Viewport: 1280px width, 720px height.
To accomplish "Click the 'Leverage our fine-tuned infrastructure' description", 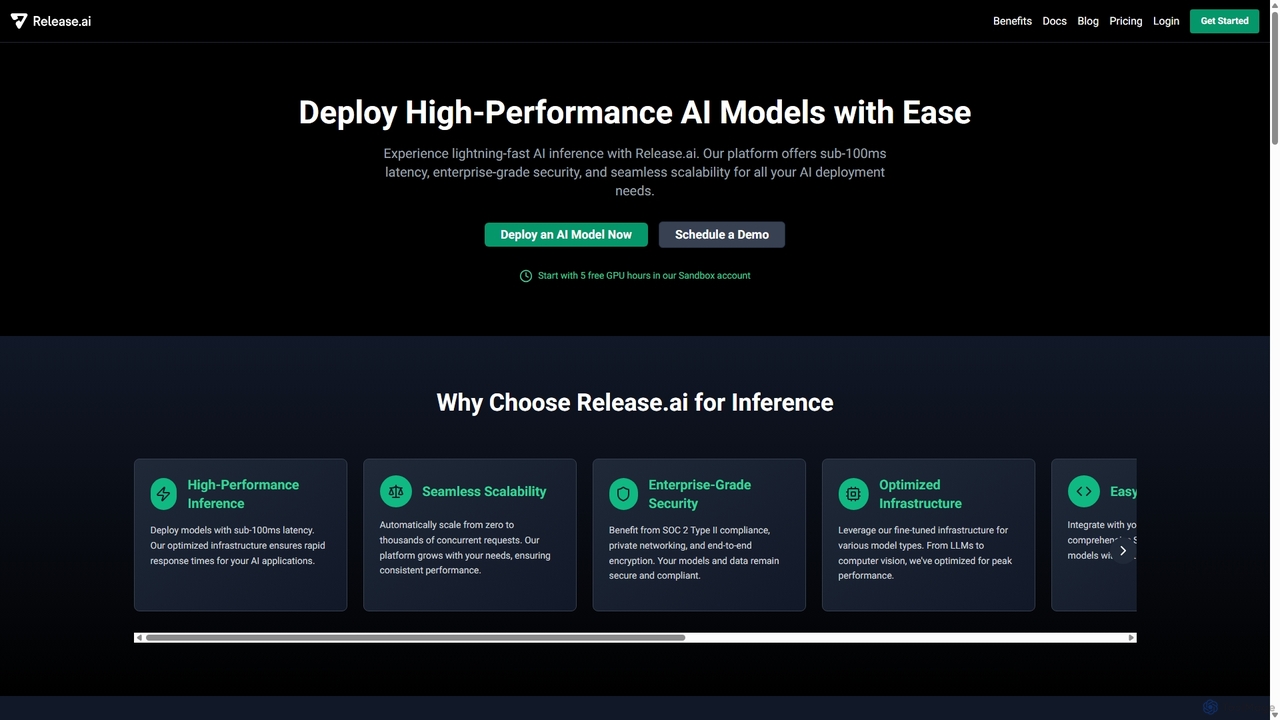I will coord(925,553).
